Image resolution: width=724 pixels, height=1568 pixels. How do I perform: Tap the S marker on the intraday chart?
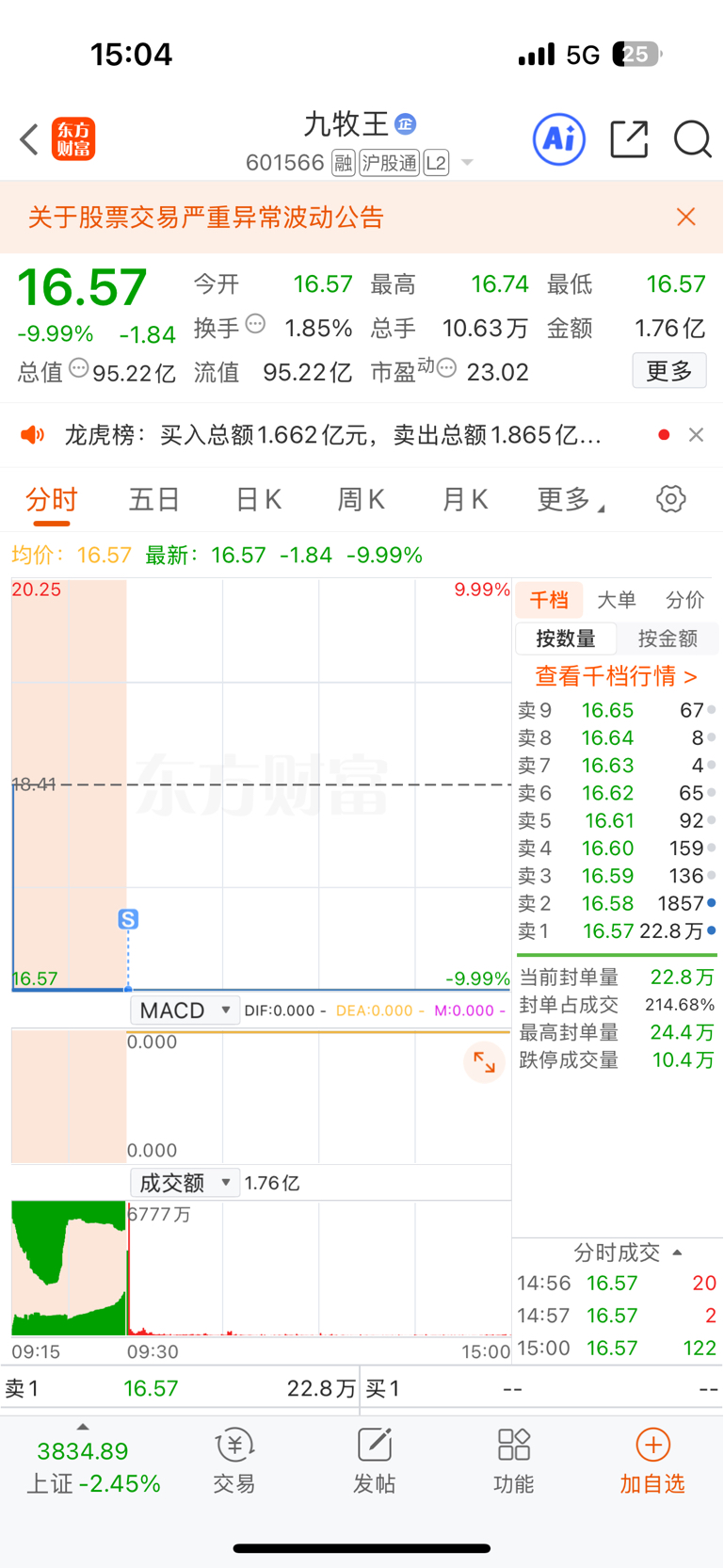128,919
